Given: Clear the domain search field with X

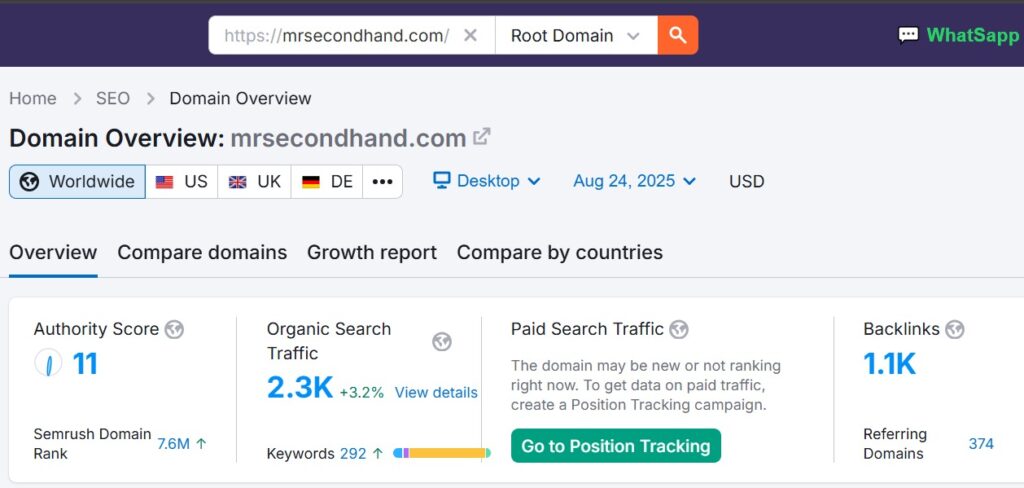Looking at the screenshot, I should click(470, 35).
